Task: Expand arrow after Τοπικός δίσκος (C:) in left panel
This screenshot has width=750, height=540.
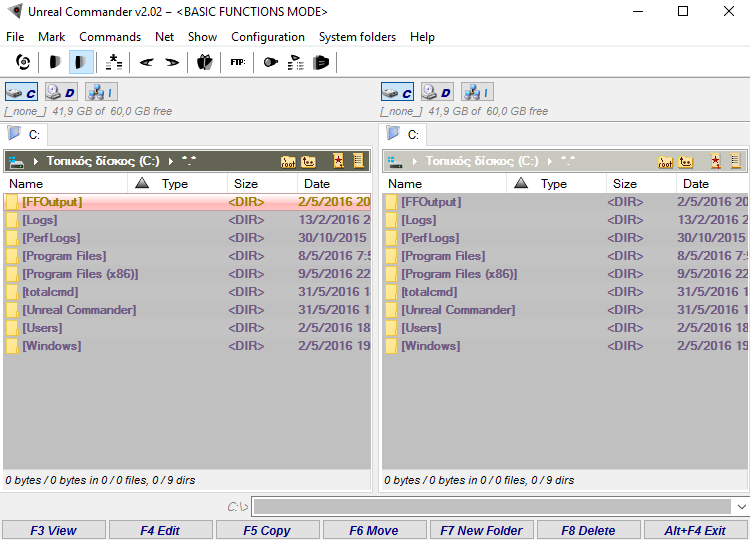Action: point(171,162)
